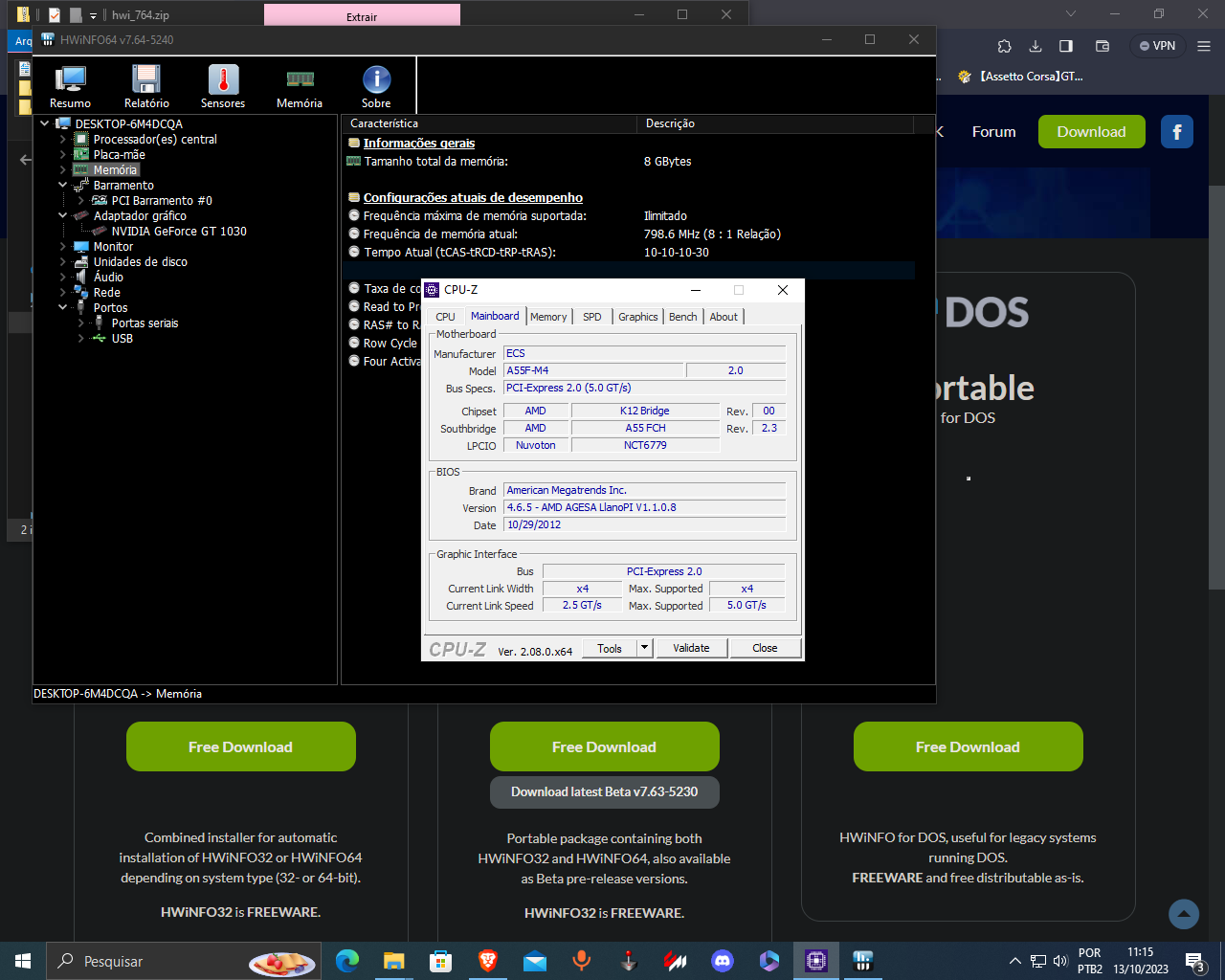The height and width of the screenshot is (980, 1225).
Task: Expand Portas seriais tree node
Action: 81,323
